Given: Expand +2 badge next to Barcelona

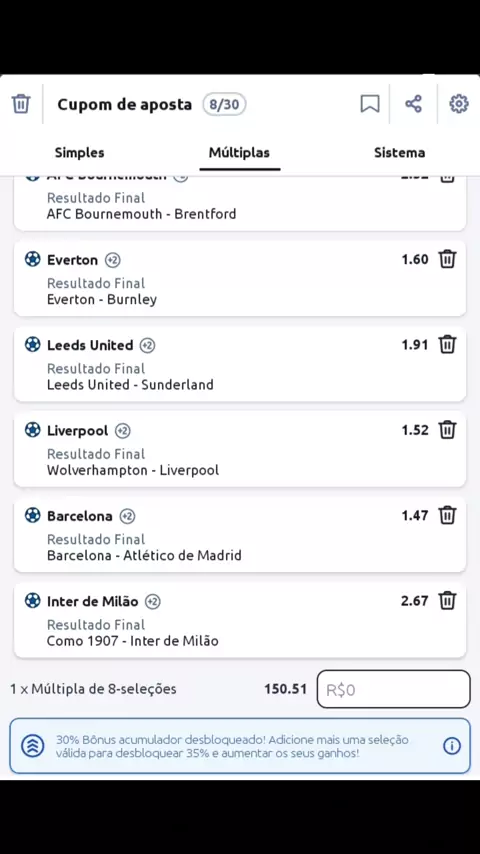Looking at the screenshot, I should pos(127,516).
